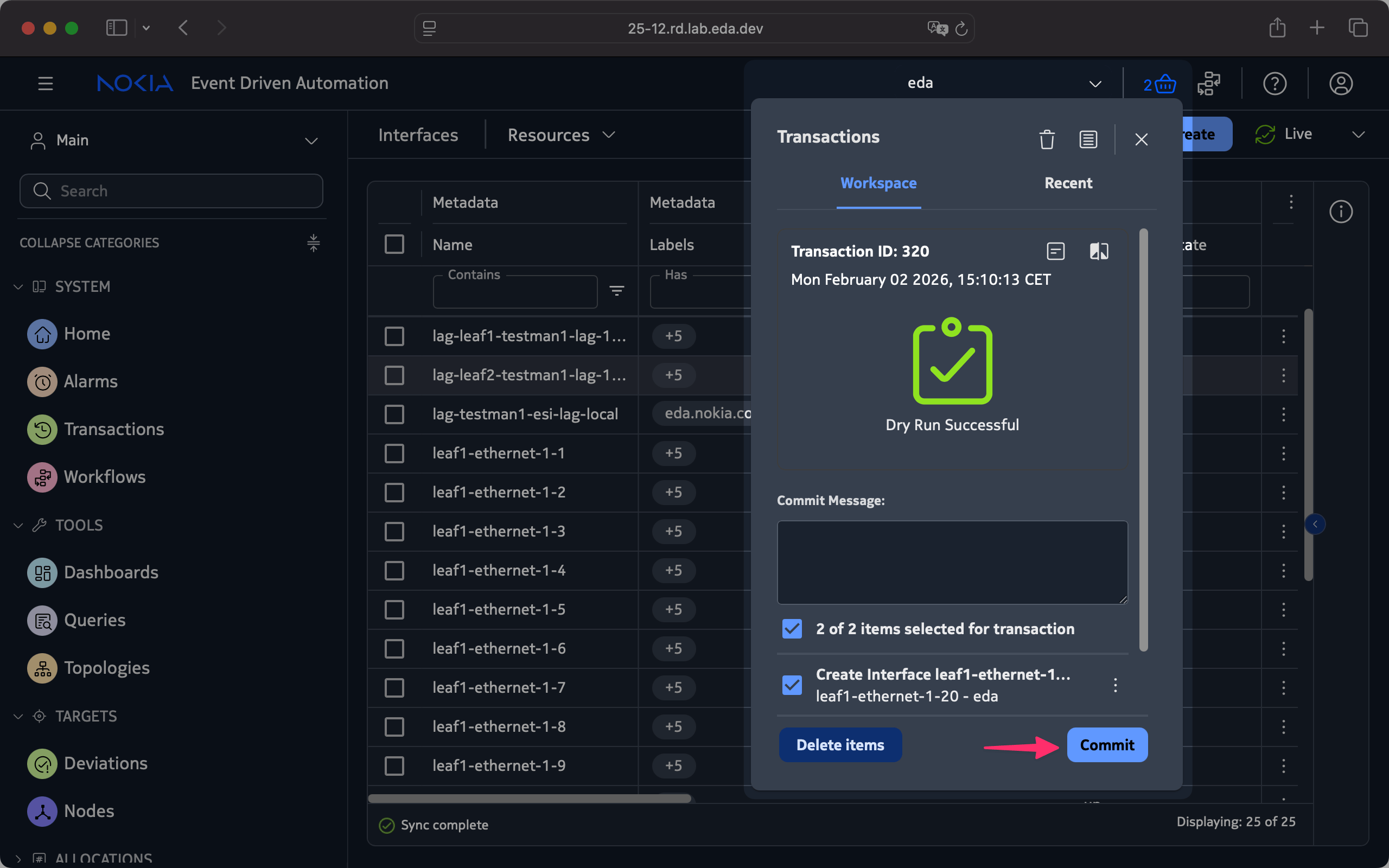Open Deviations in the sidebar
The width and height of the screenshot is (1389, 868).
[x=106, y=763]
